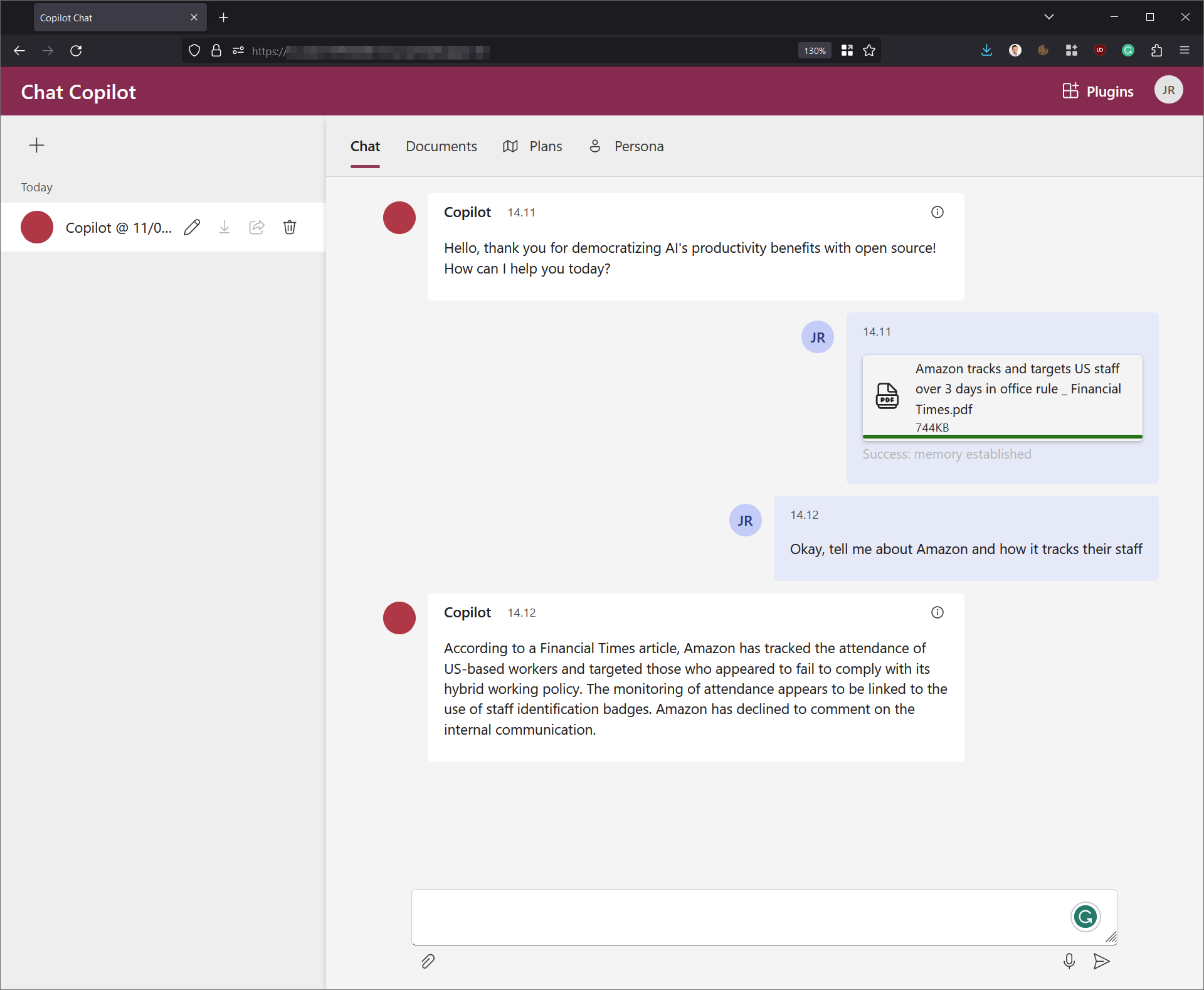This screenshot has width=1204, height=990.
Task: Switch to the Plans tab
Action: 532,146
